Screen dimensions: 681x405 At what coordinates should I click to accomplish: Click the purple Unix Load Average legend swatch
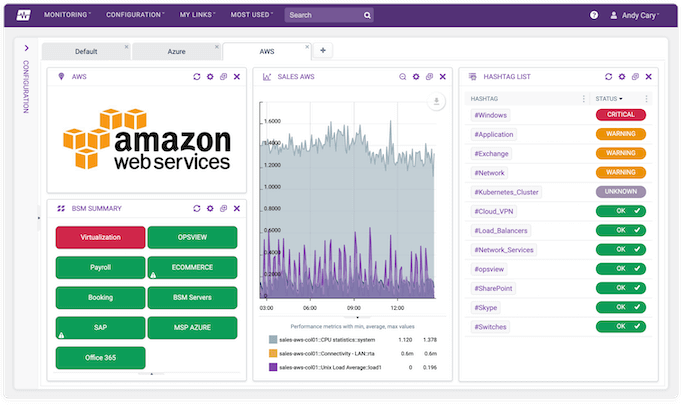click(x=274, y=367)
